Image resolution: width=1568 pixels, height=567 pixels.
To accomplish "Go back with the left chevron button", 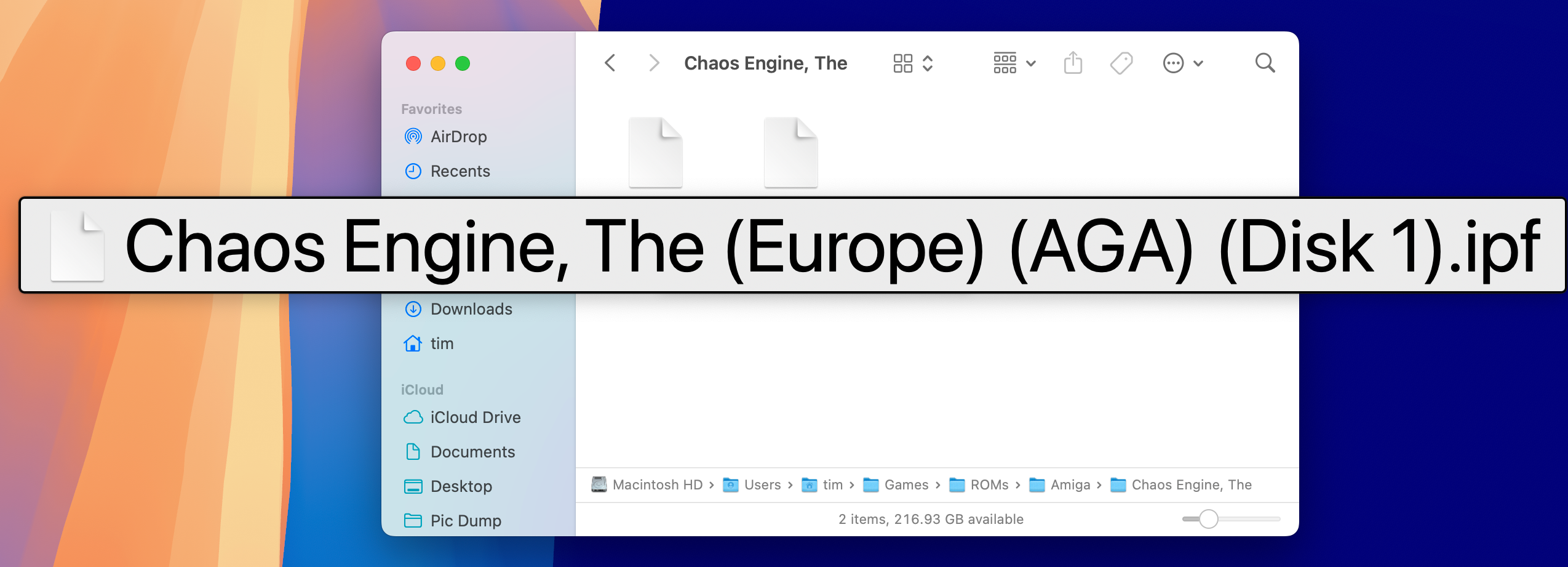I will 610,63.
